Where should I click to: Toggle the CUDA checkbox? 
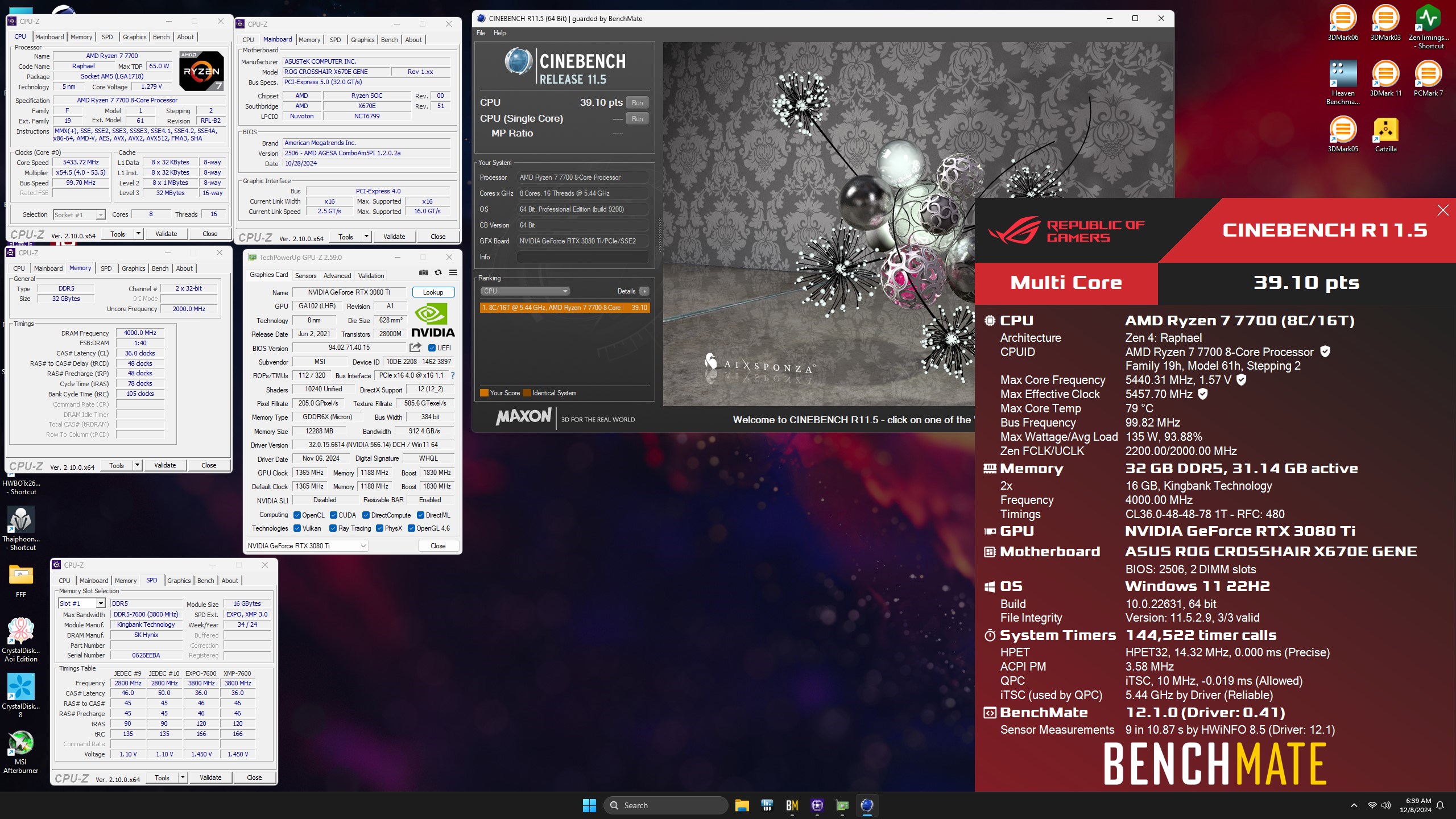[x=333, y=515]
